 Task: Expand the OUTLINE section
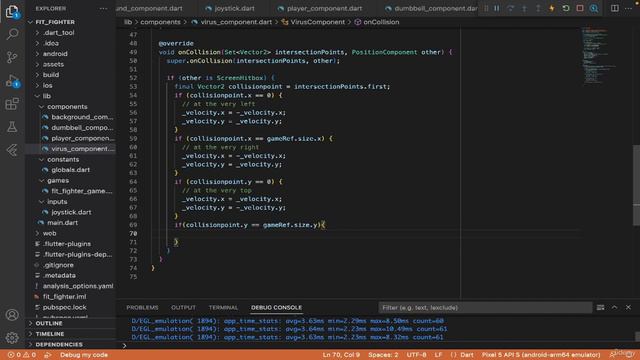pyautogui.click(x=49, y=323)
